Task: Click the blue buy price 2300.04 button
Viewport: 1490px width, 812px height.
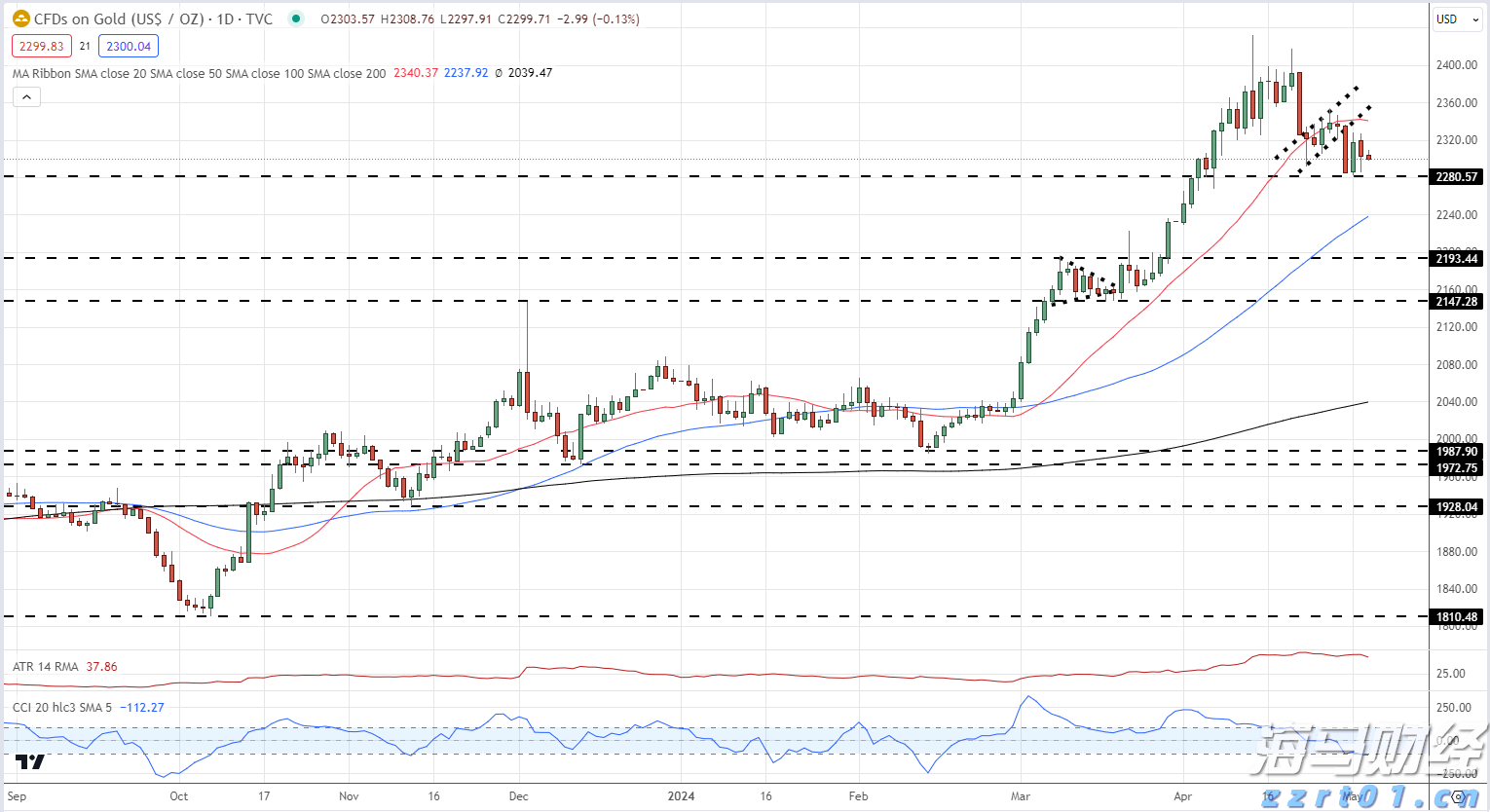Action: (129, 46)
